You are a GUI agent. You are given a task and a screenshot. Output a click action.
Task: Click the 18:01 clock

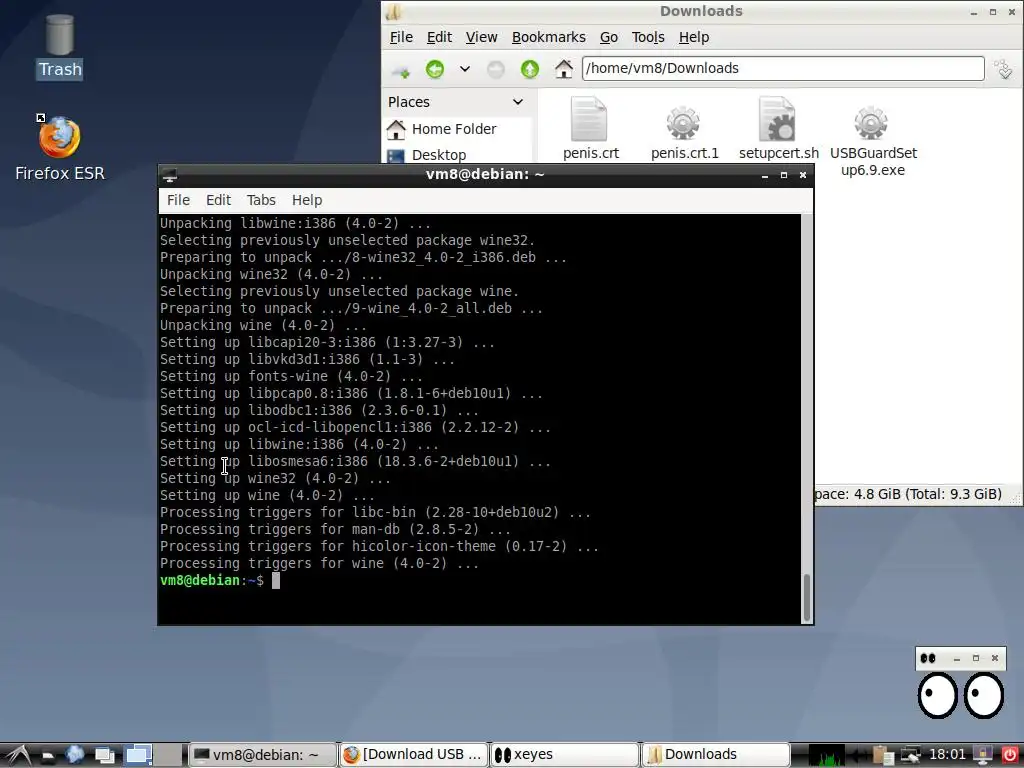point(947,755)
